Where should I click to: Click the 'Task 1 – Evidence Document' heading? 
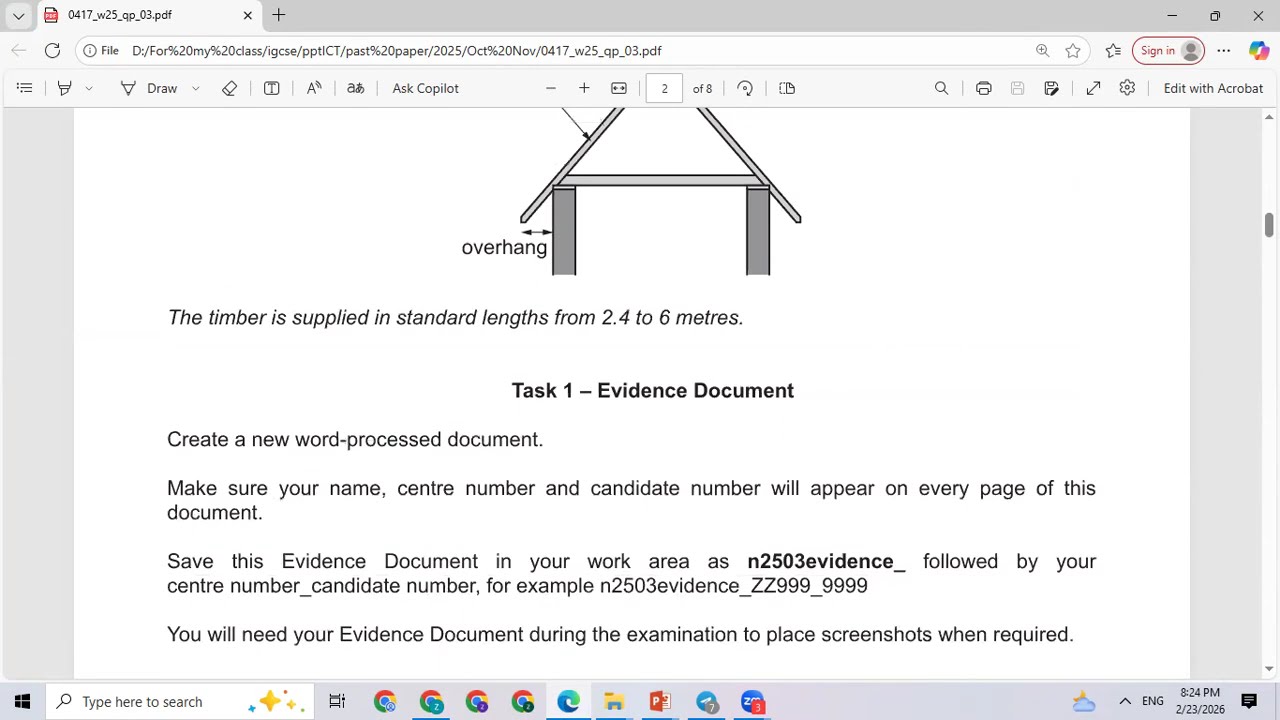tap(653, 391)
